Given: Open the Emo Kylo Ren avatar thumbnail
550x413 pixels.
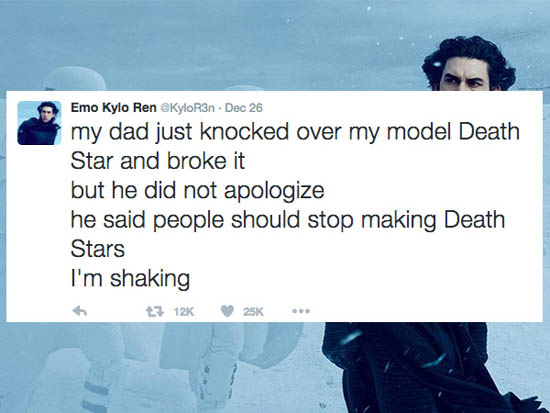Looking at the screenshot, I should tap(39, 123).
